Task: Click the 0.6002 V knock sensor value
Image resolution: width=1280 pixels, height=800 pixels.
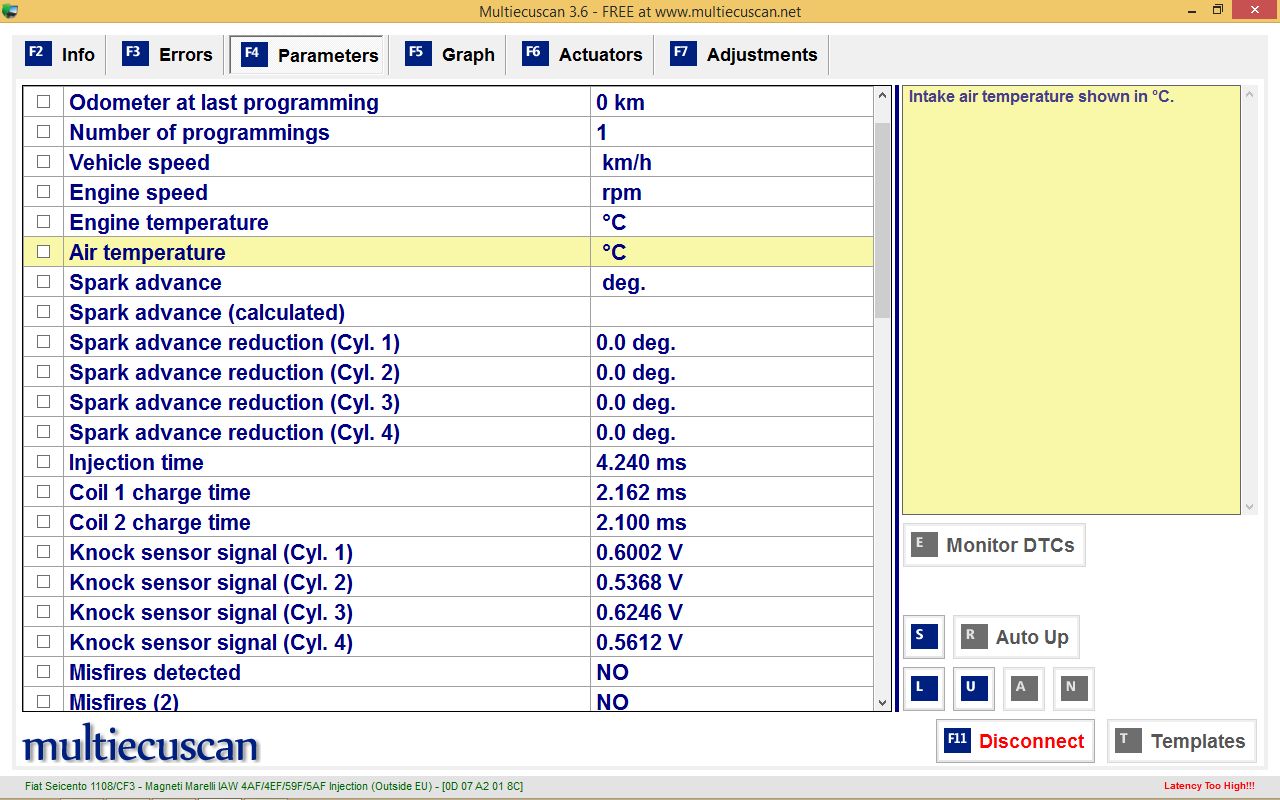Action: (x=639, y=553)
